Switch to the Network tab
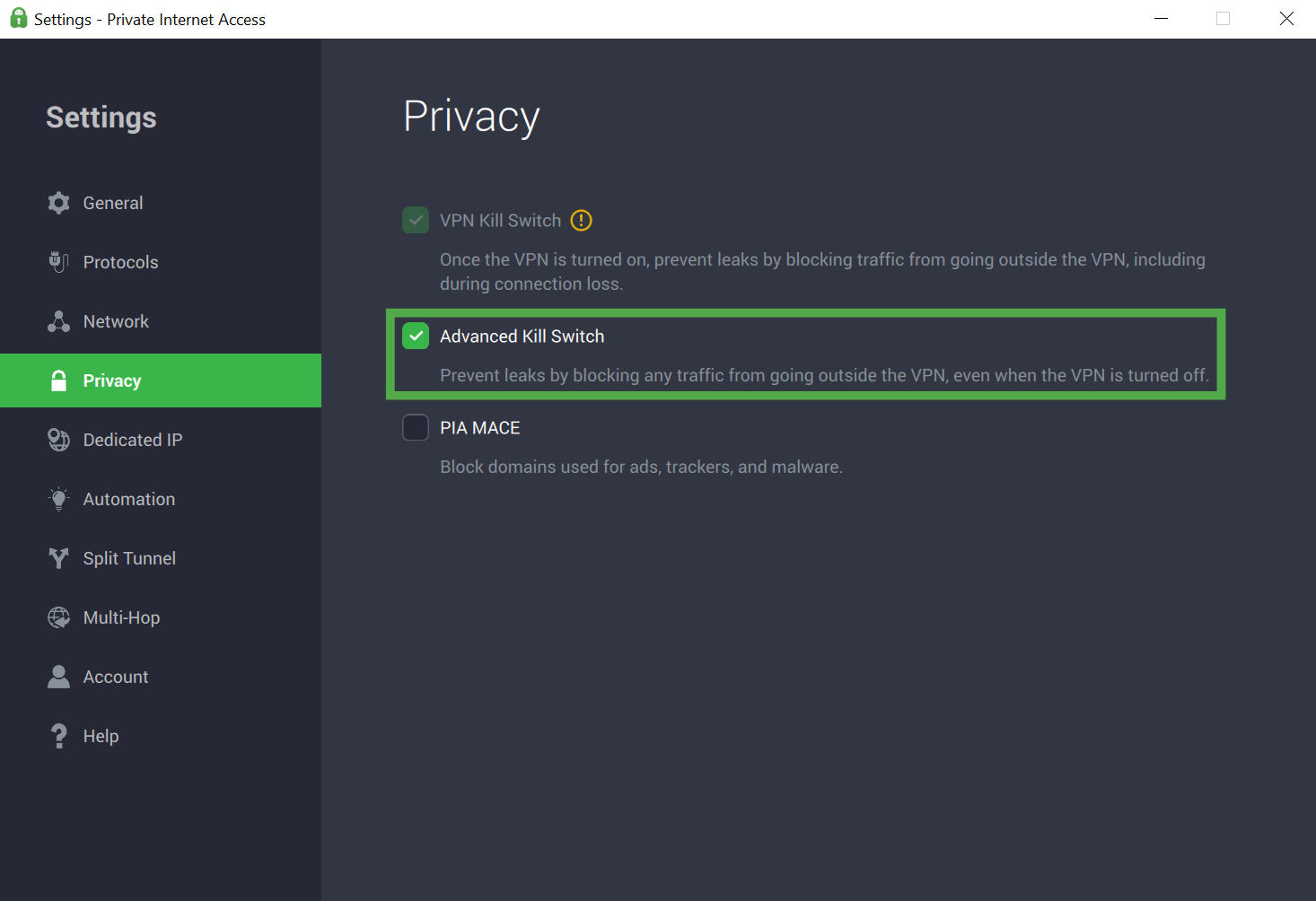The height and width of the screenshot is (901, 1316). [161, 321]
